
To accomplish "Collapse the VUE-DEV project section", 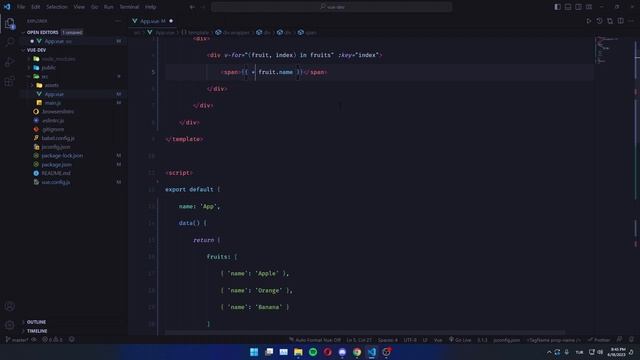I will pos(36,50).
